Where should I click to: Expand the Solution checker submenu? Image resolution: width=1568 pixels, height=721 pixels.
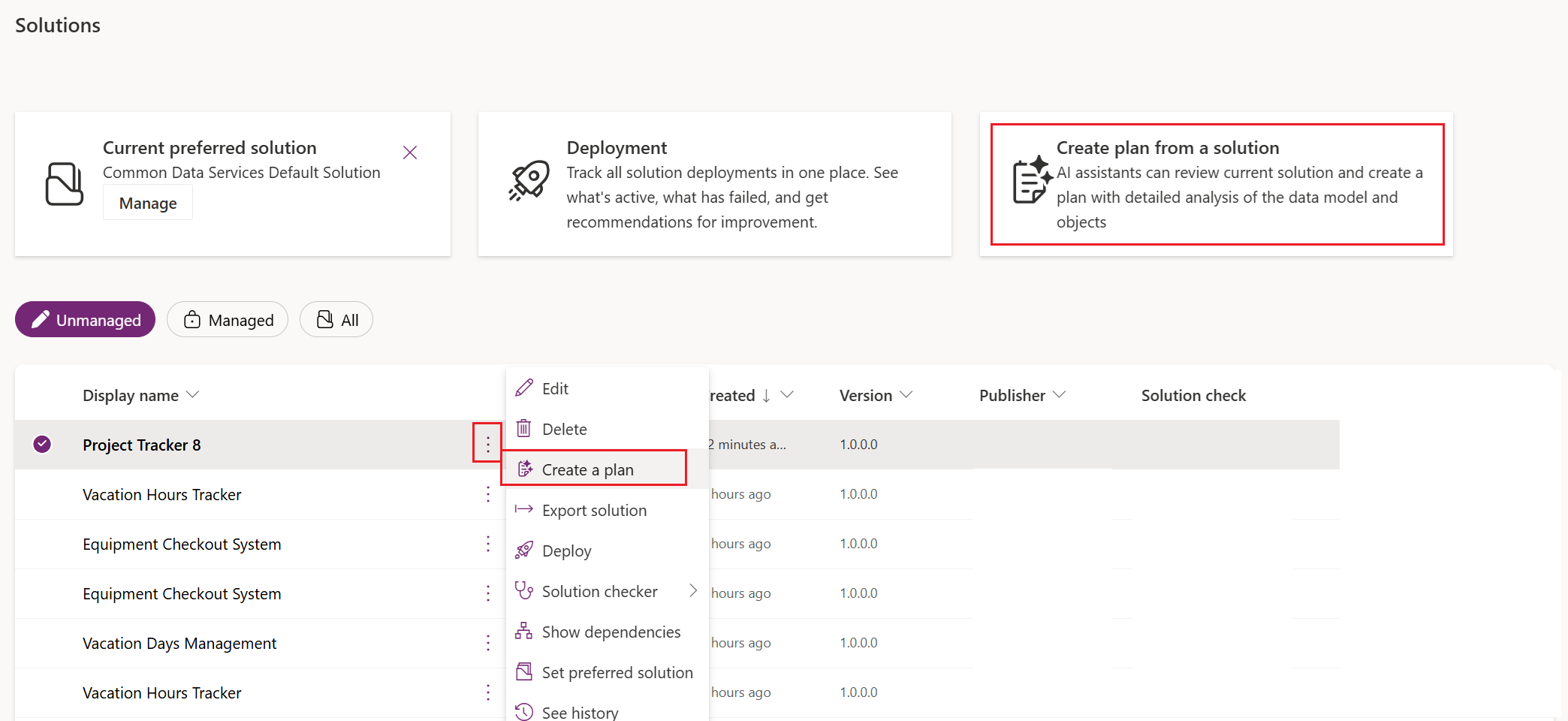[x=693, y=591]
